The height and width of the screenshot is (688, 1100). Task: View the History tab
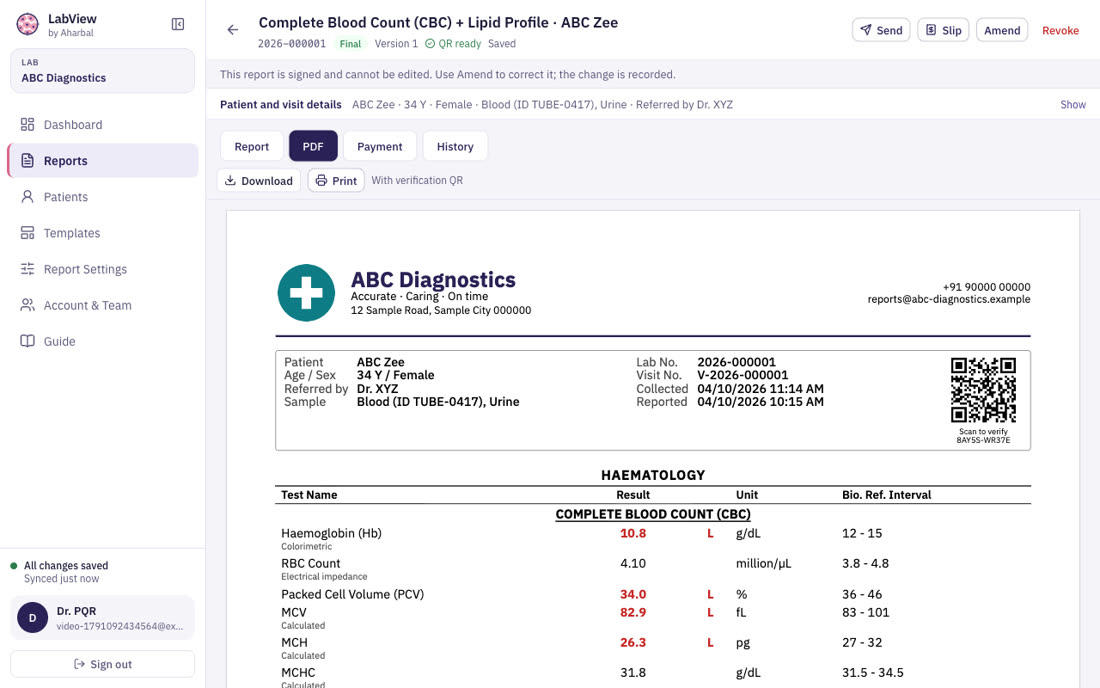coord(455,146)
